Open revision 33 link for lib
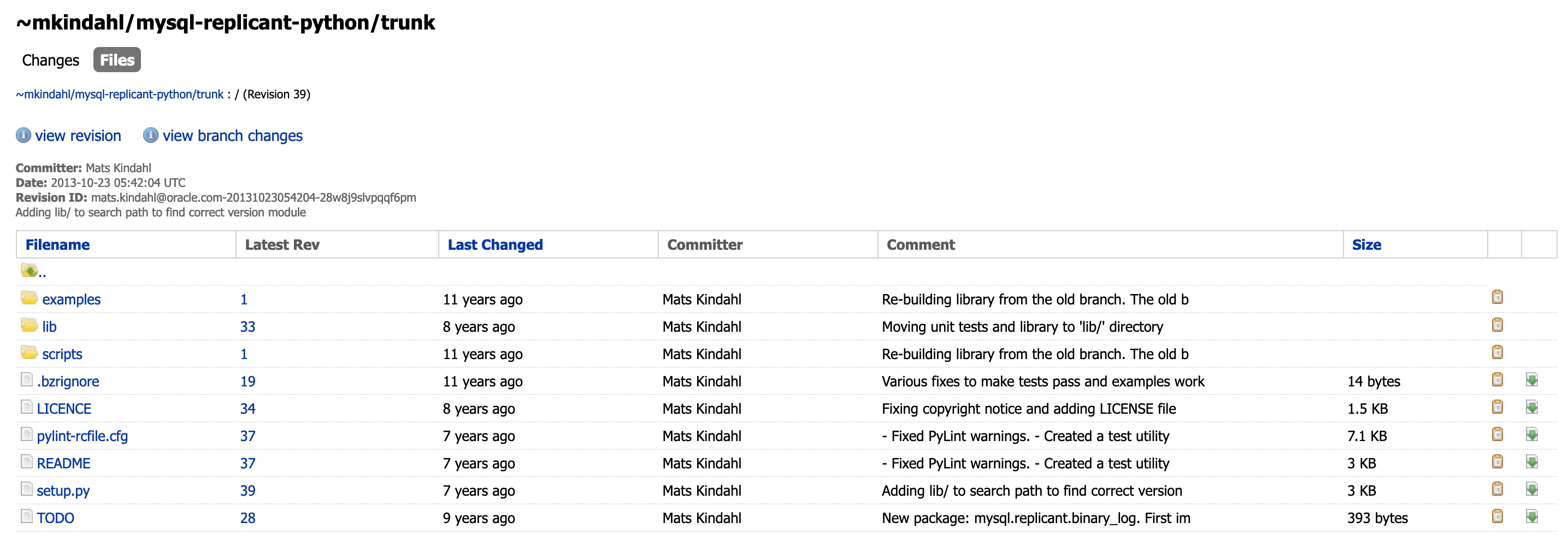 [x=247, y=327]
